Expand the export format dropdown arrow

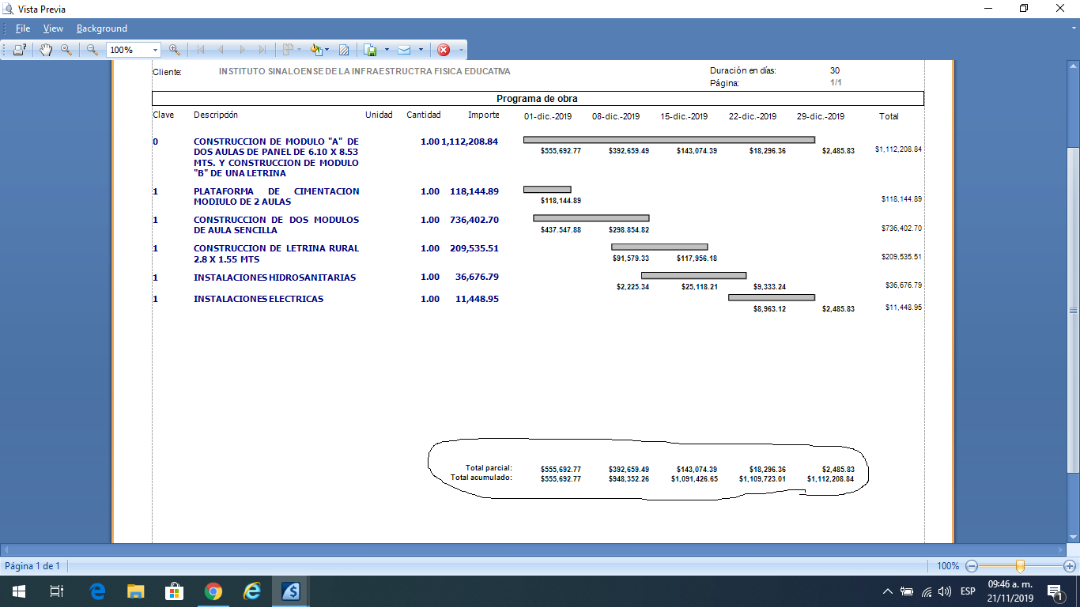coord(386,49)
